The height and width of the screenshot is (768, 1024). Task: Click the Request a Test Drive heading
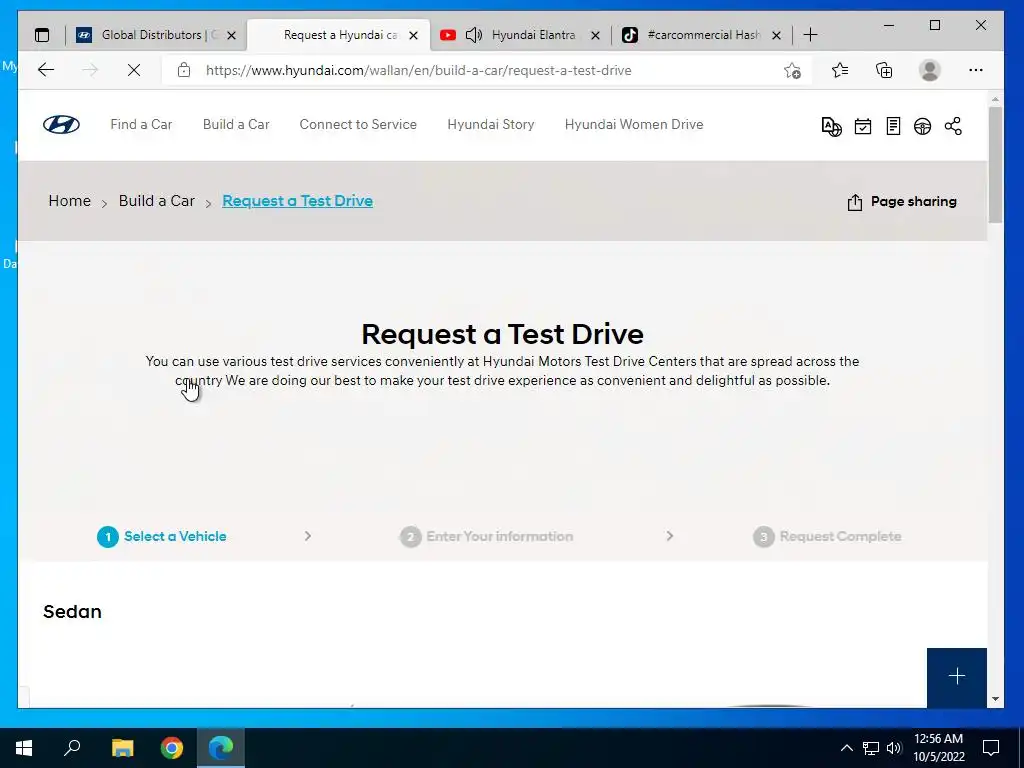502,334
